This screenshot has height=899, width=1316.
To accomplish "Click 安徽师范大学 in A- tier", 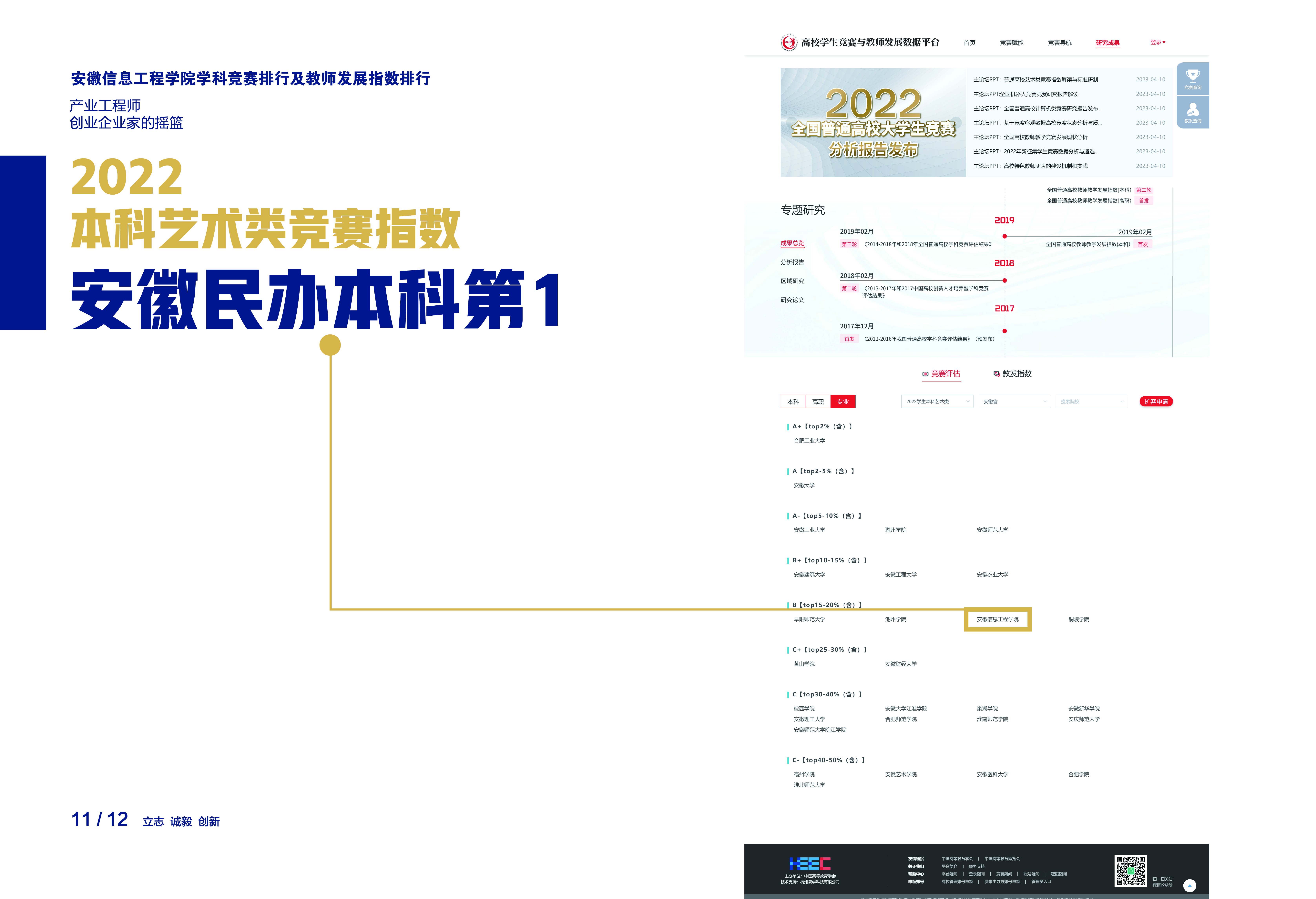I will [992, 530].
